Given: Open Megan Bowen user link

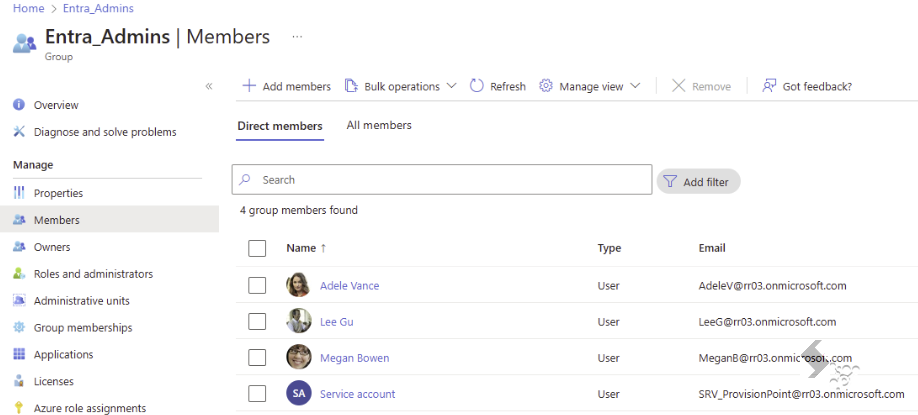Looking at the screenshot, I should (354, 358).
